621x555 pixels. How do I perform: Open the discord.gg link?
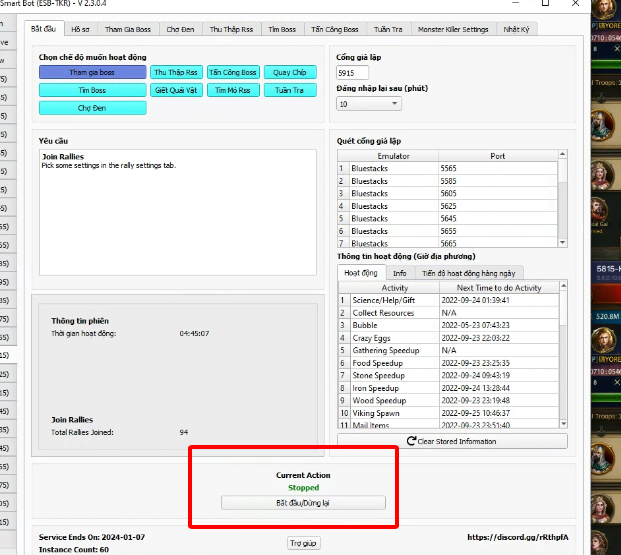pyautogui.click(x=518, y=537)
